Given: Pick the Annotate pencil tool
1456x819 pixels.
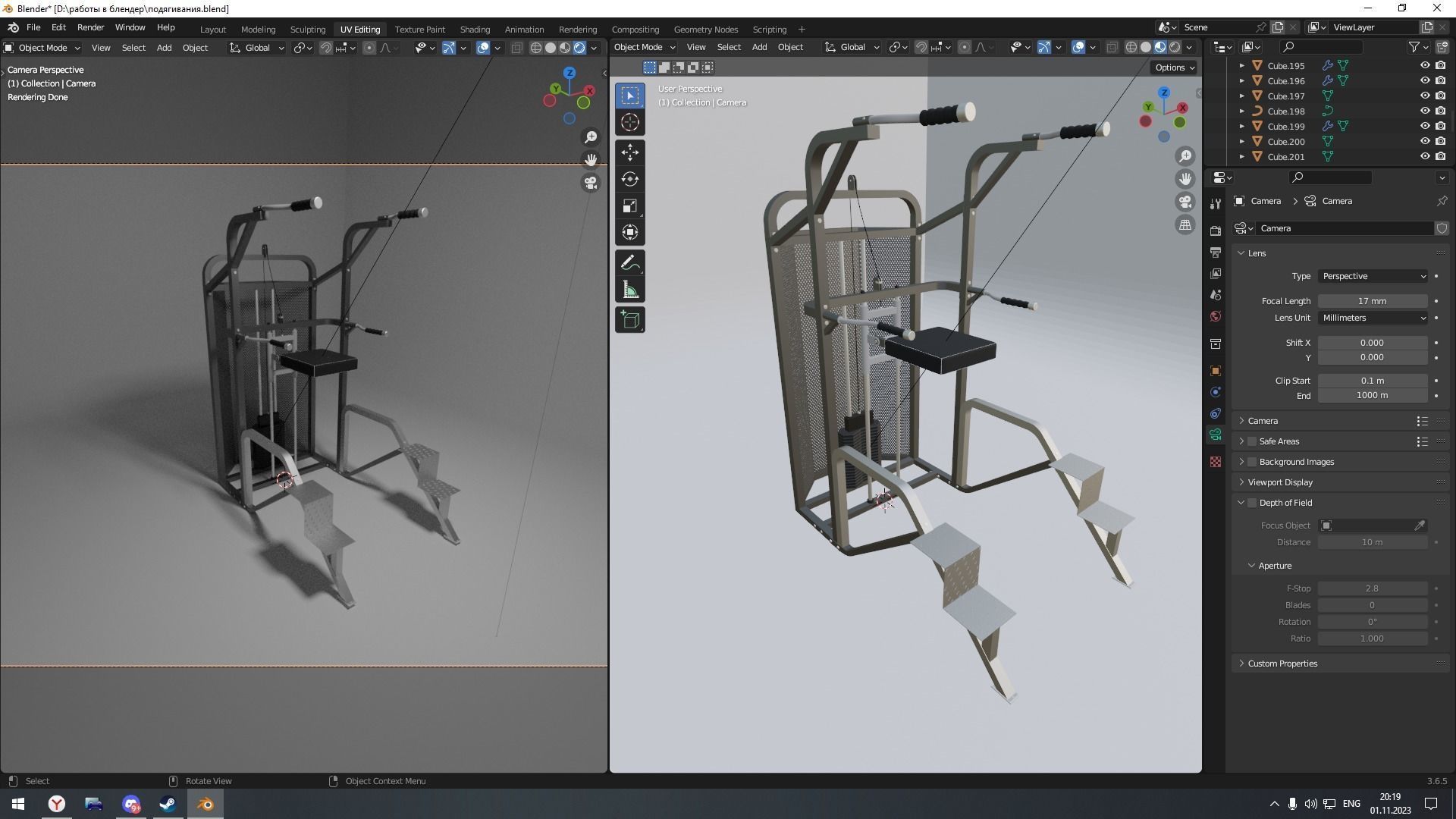Looking at the screenshot, I should [x=630, y=263].
